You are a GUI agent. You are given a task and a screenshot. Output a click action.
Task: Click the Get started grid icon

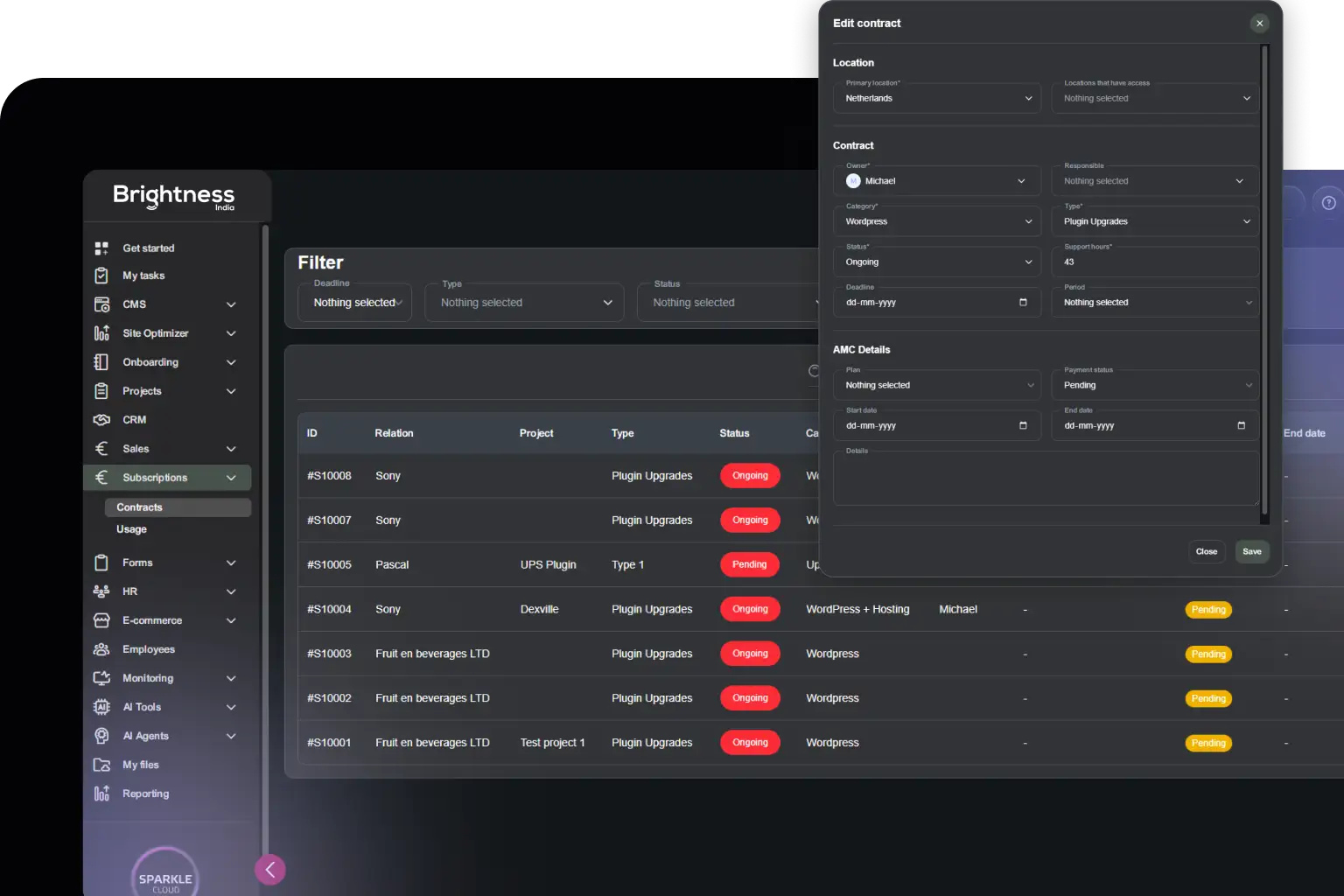[x=101, y=248]
